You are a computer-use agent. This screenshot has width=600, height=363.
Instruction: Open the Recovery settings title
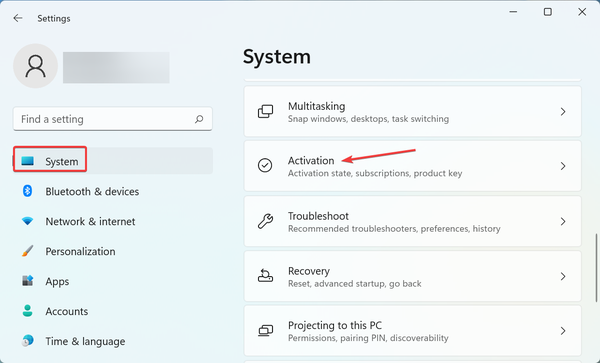[x=309, y=271]
